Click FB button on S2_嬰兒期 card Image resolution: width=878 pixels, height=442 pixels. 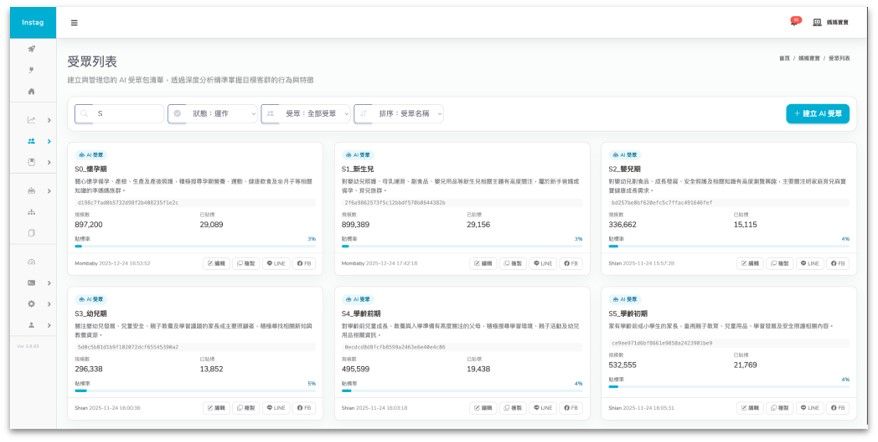click(x=838, y=263)
